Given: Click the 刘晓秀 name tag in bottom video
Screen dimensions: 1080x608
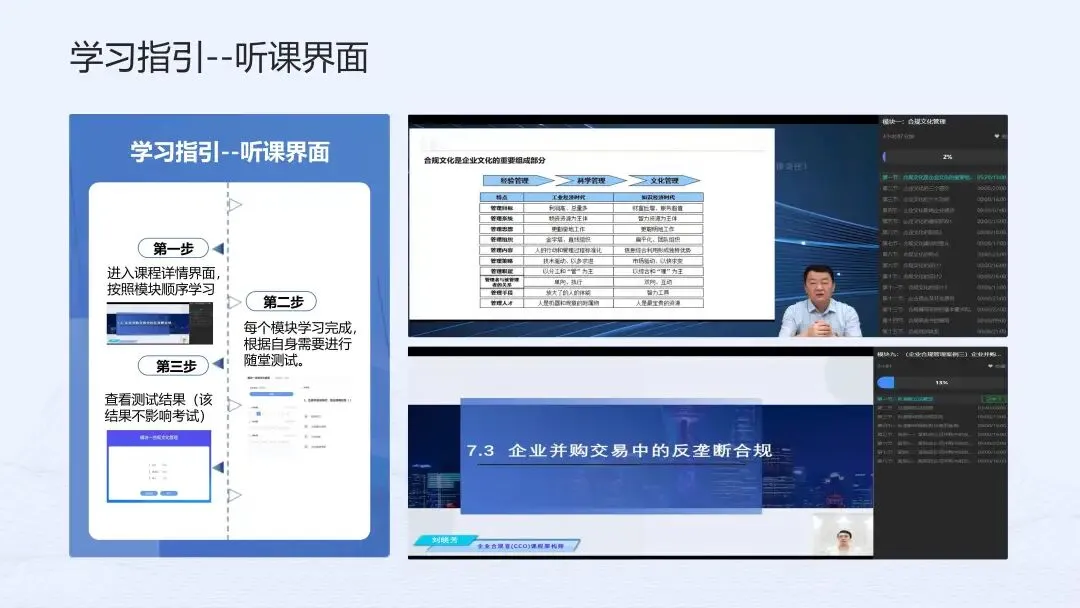Looking at the screenshot, I should click(444, 540).
